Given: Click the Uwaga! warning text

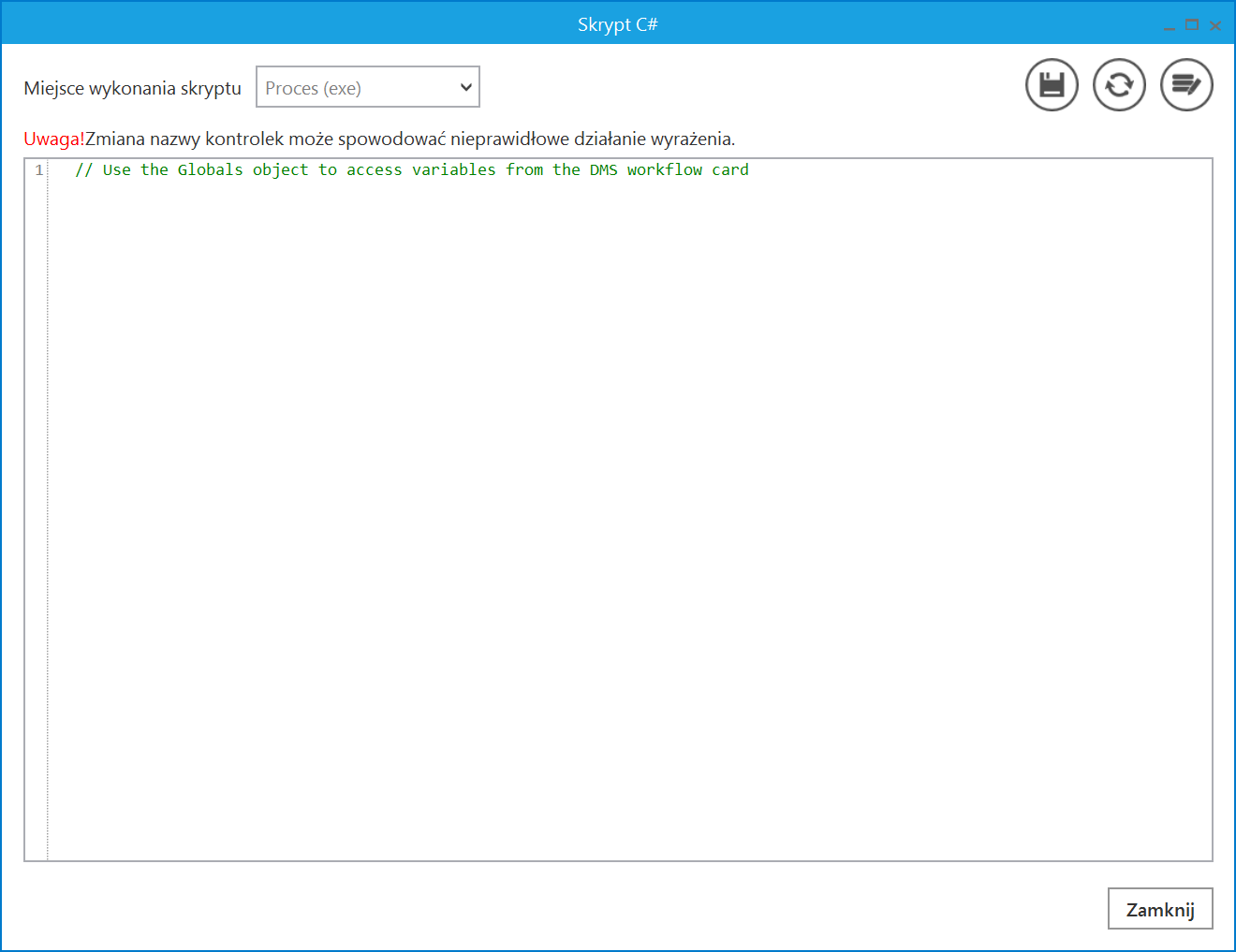Looking at the screenshot, I should pos(54,139).
